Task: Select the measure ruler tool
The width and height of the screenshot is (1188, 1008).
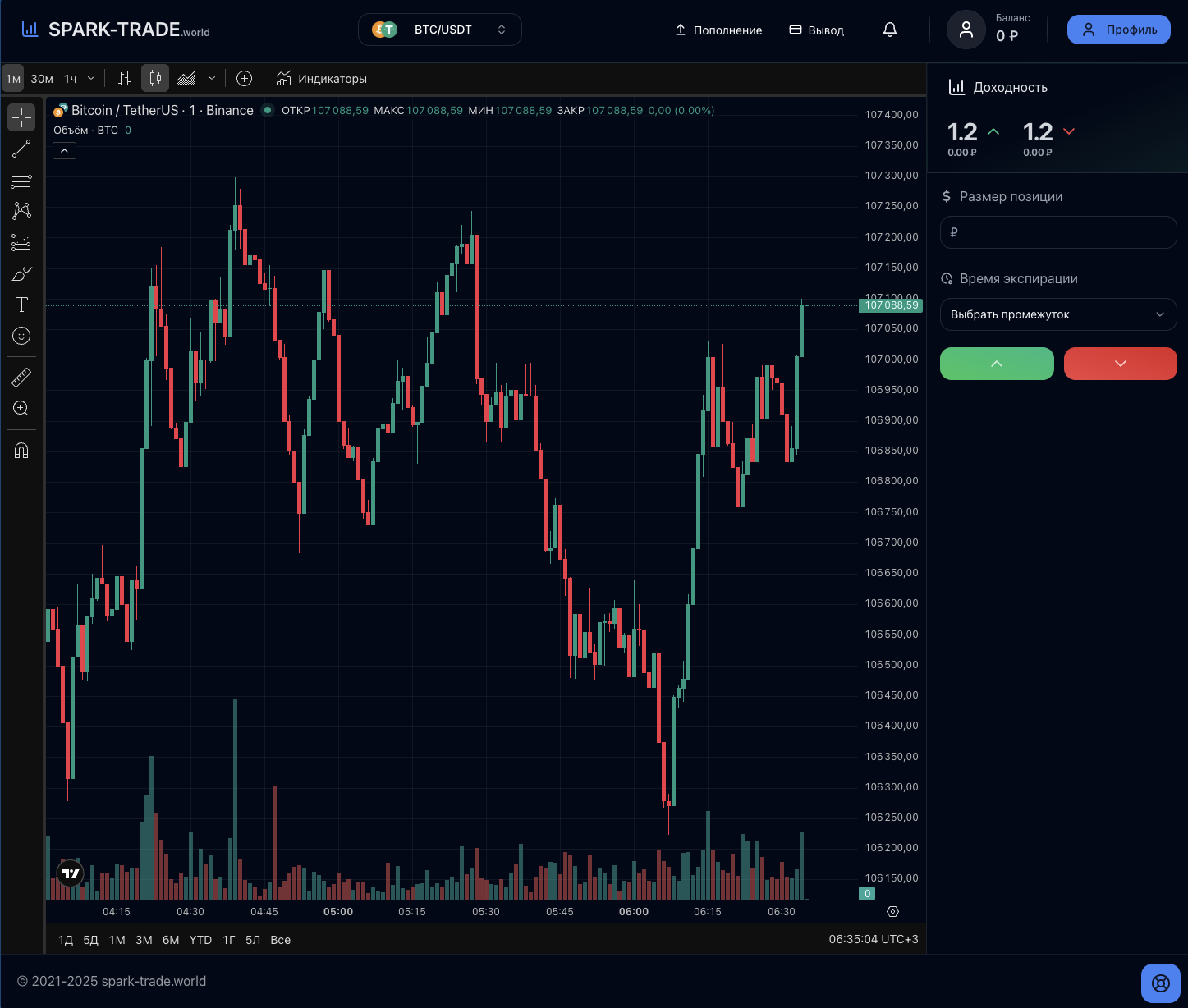Action: tap(21, 377)
